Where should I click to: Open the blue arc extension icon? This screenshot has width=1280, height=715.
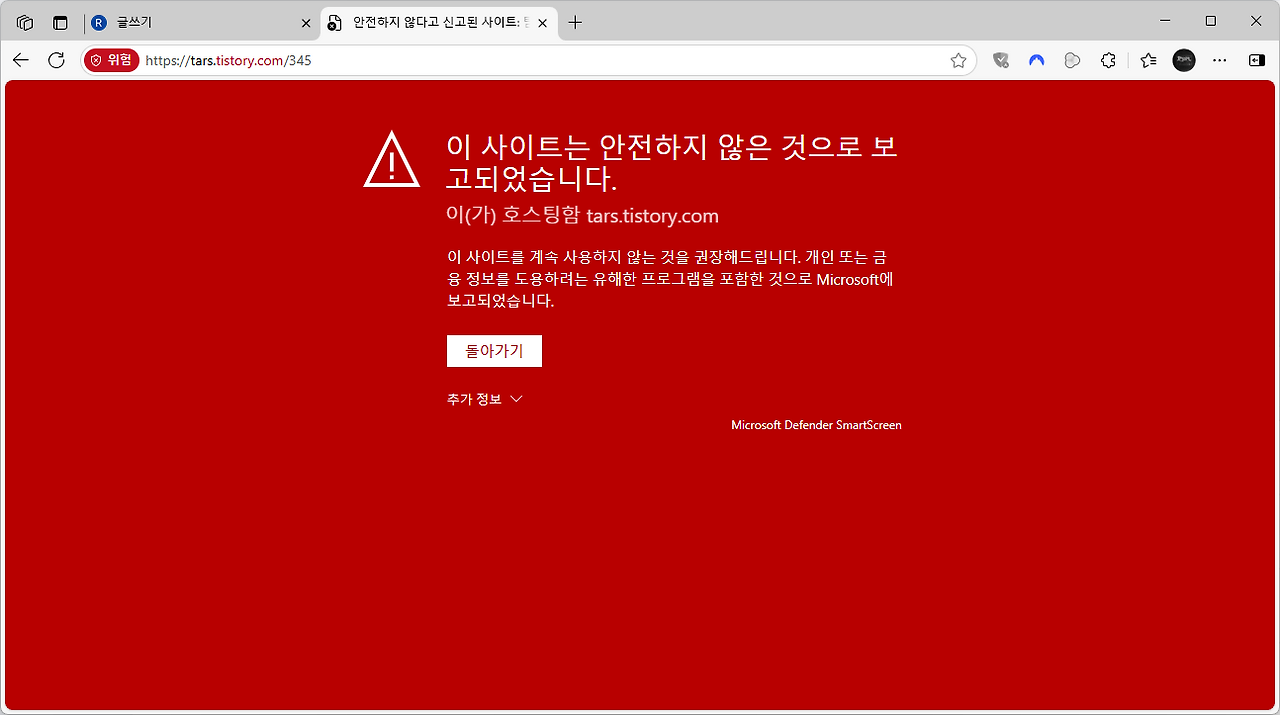1036,60
